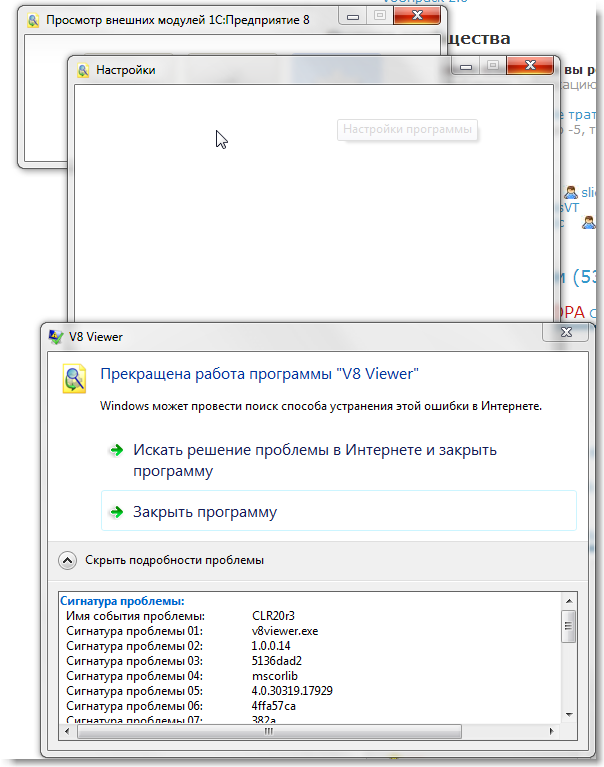
Task: Click the Сигнатура проблемы 06: label
Action: click(134, 706)
